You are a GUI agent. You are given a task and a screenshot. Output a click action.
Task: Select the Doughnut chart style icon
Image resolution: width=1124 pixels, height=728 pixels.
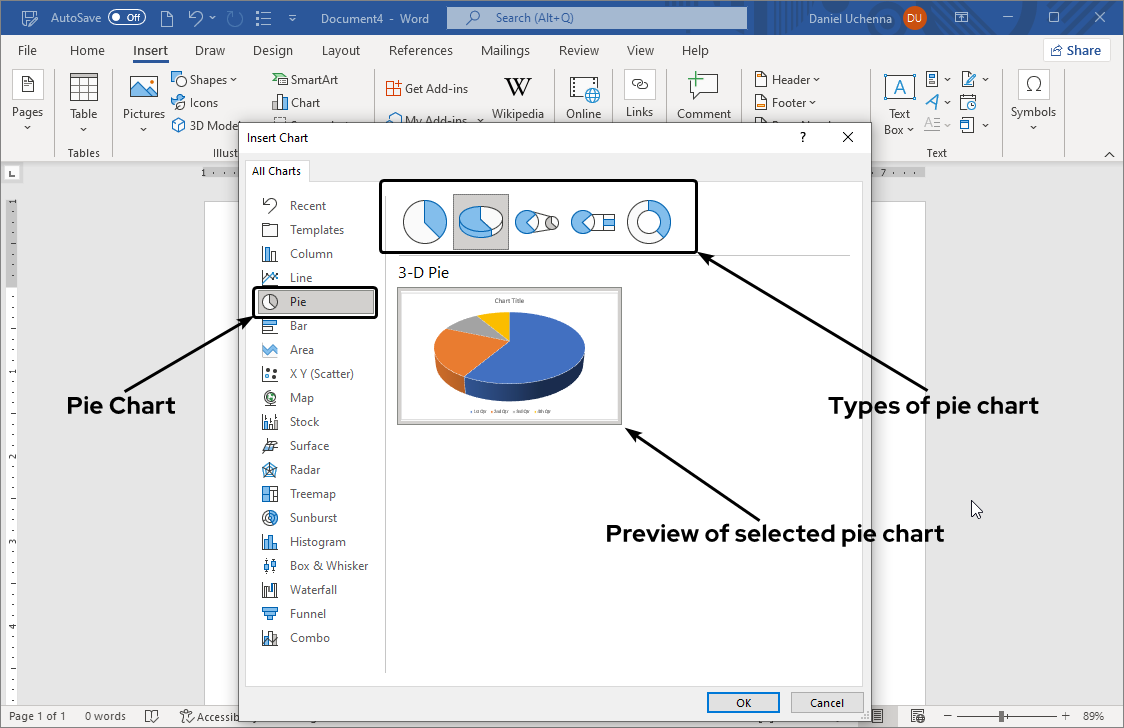(x=649, y=220)
